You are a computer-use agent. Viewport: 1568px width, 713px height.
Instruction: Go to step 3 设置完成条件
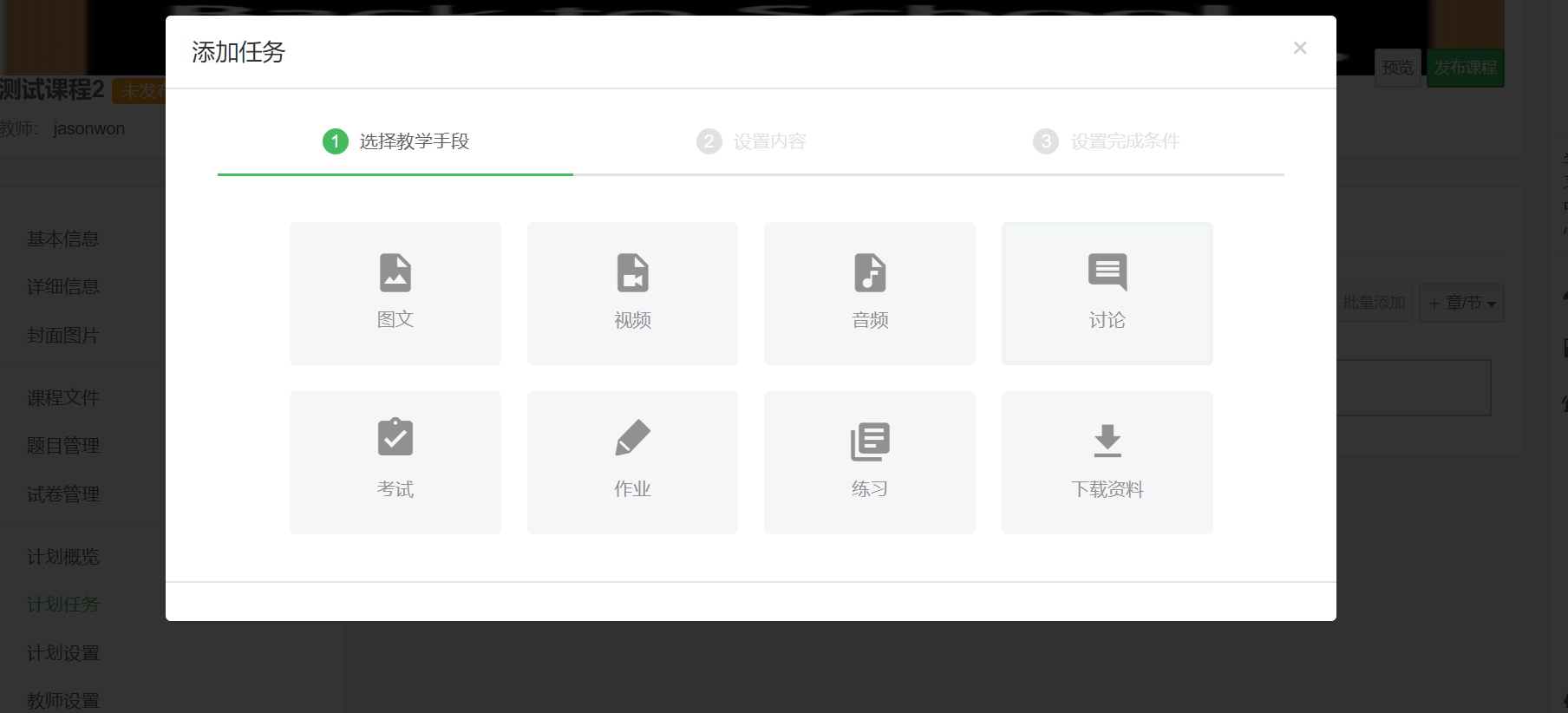pos(1107,141)
